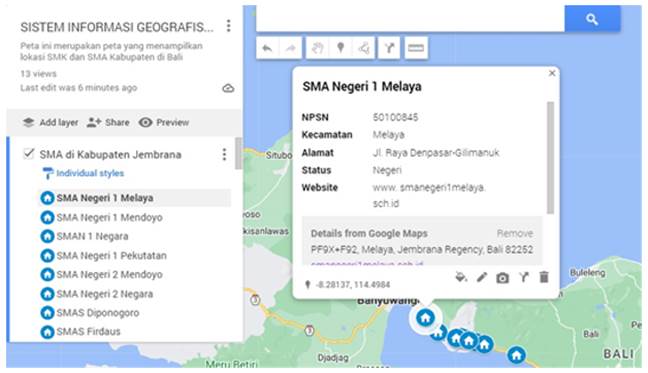This screenshot has height=373, width=648.
Task: Select the draw a line tool
Action: (364, 48)
